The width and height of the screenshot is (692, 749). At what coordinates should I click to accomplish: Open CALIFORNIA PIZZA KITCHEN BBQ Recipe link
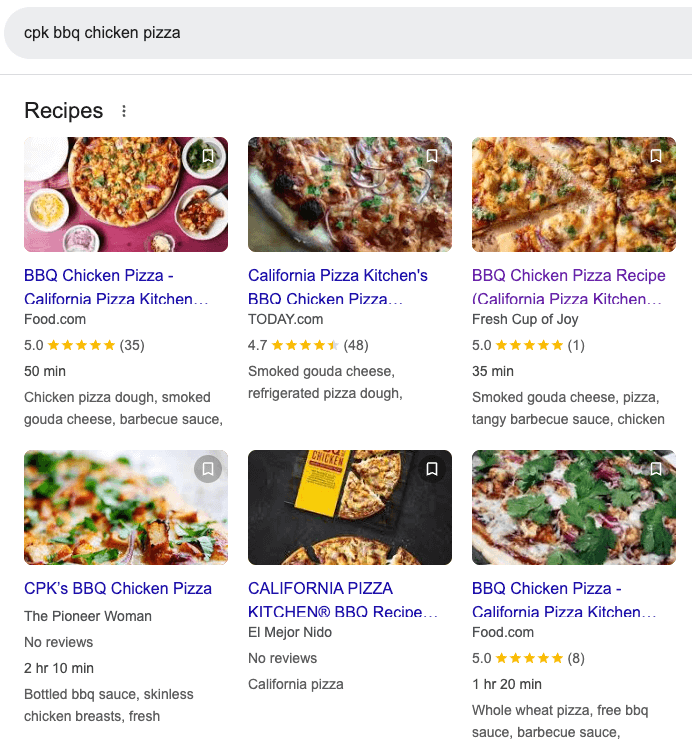[335, 599]
